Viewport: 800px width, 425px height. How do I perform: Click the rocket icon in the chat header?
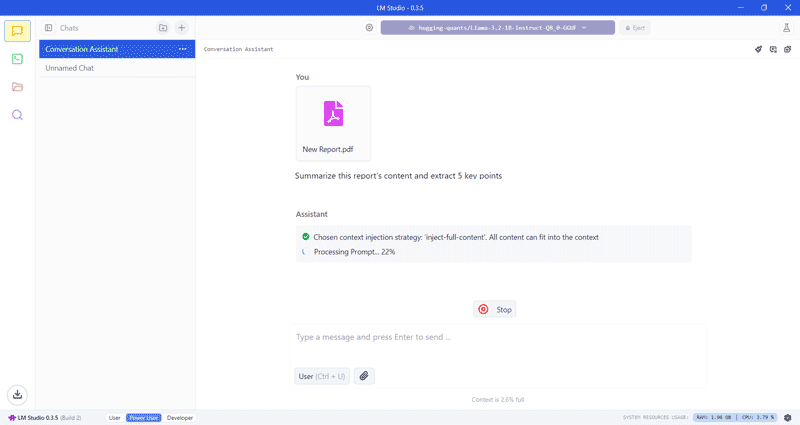click(x=759, y=49)
